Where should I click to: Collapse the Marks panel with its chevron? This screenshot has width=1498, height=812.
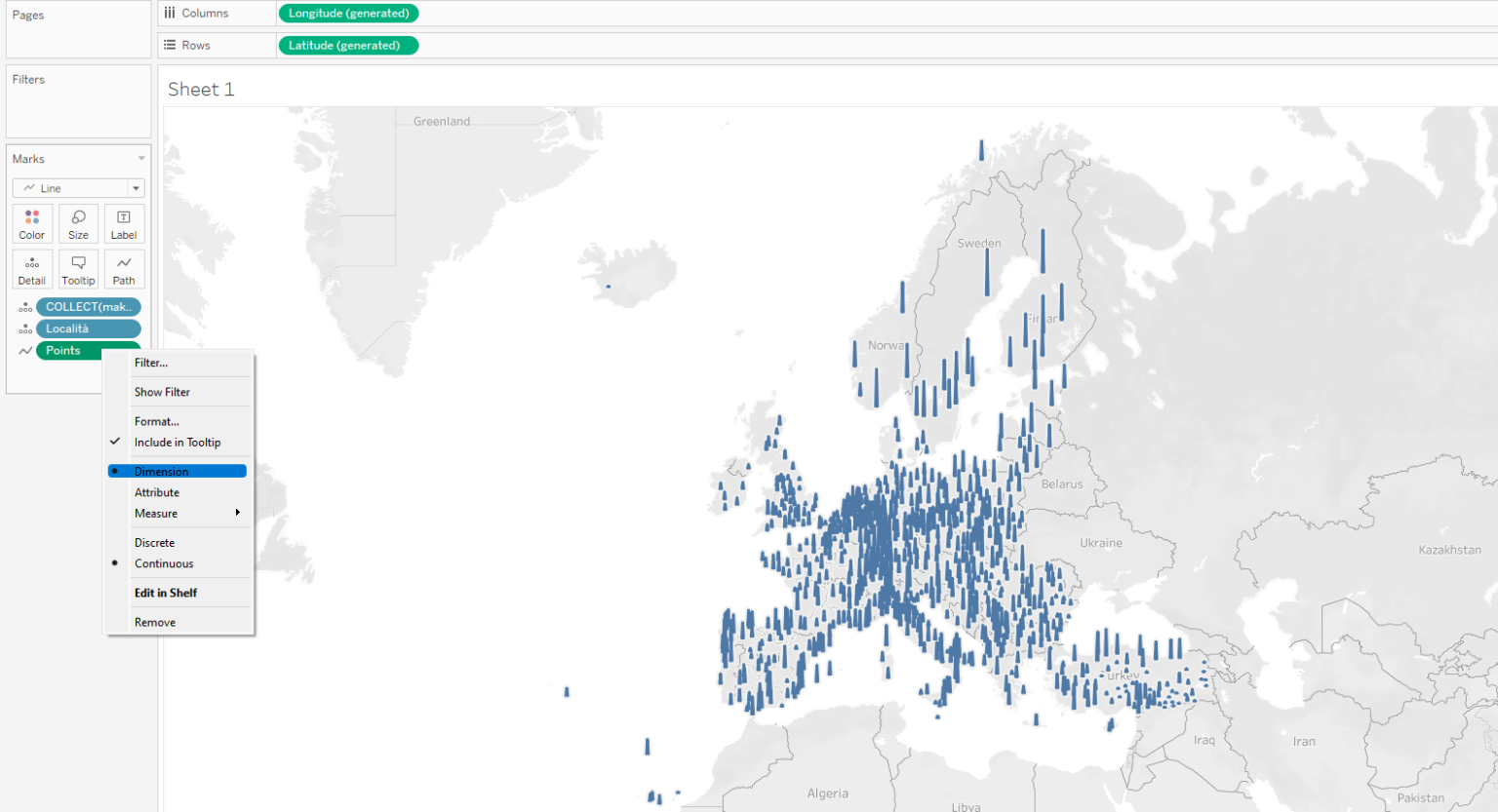pyautogui.click(x=141, y=158)
